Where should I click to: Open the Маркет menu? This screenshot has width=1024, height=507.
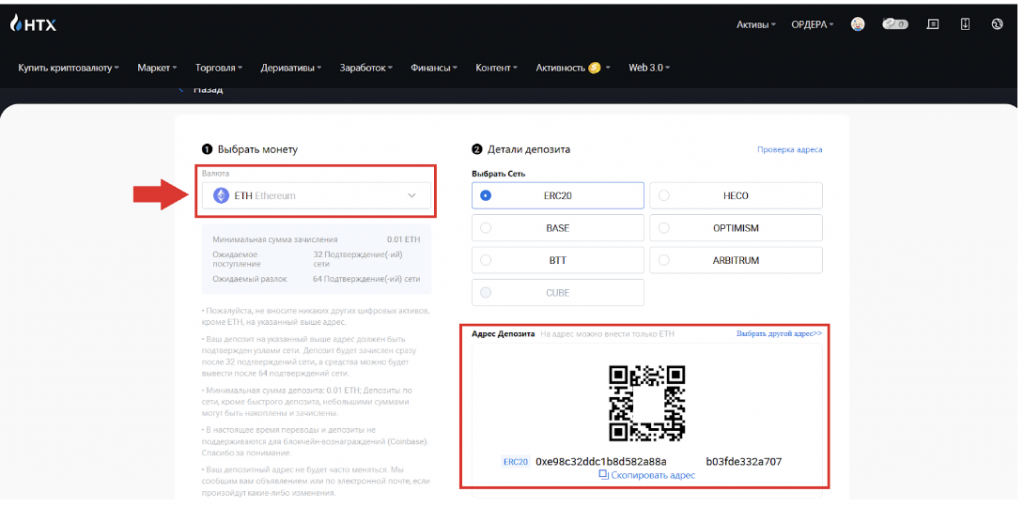click(157, 67)
